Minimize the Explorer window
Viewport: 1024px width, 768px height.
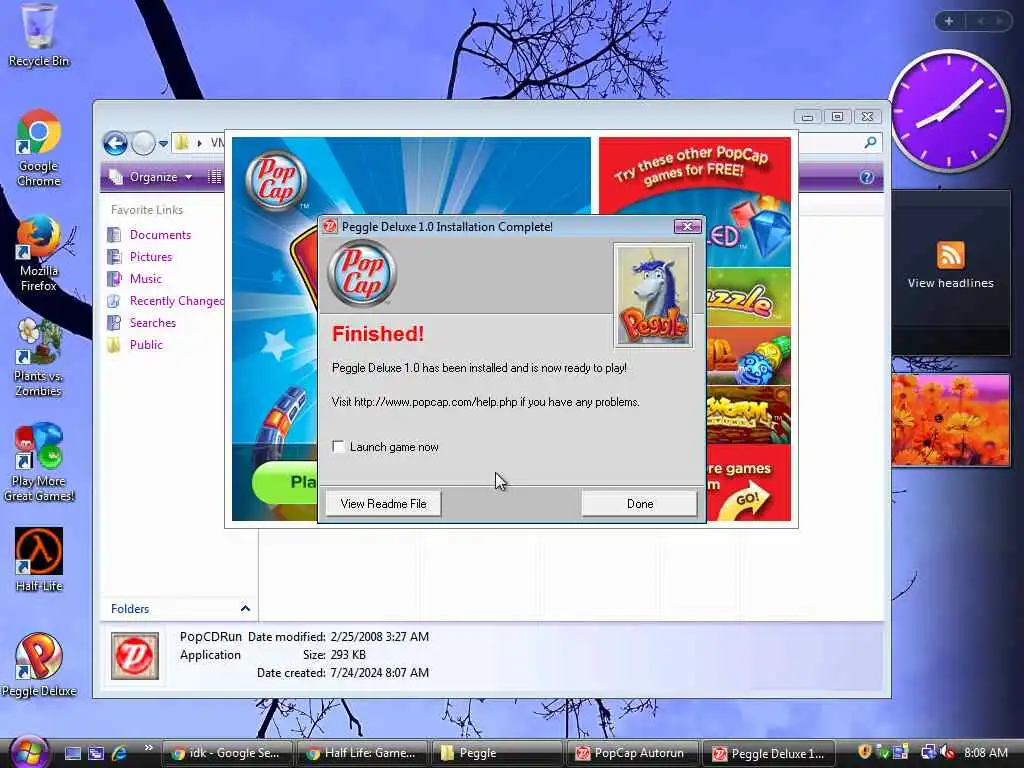coord(808,116)
